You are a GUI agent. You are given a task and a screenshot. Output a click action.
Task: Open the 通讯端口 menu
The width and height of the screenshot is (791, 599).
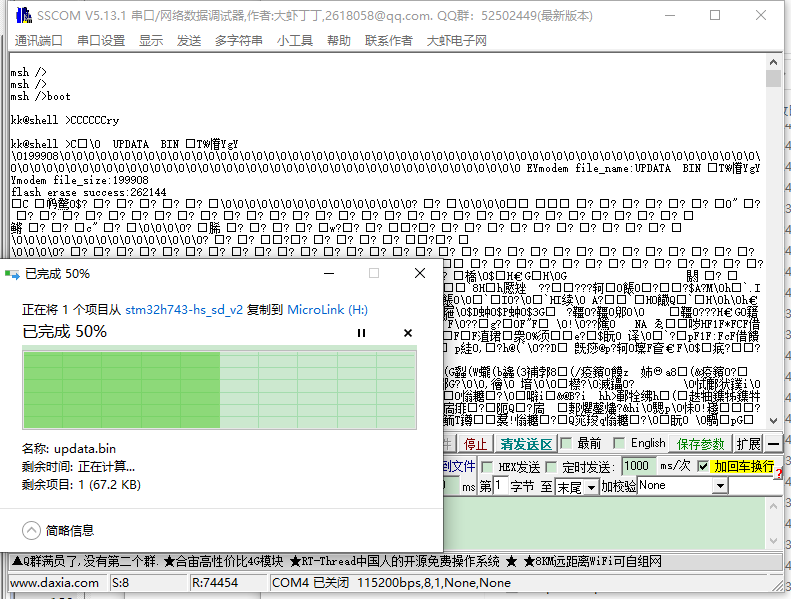coord(38,40)
